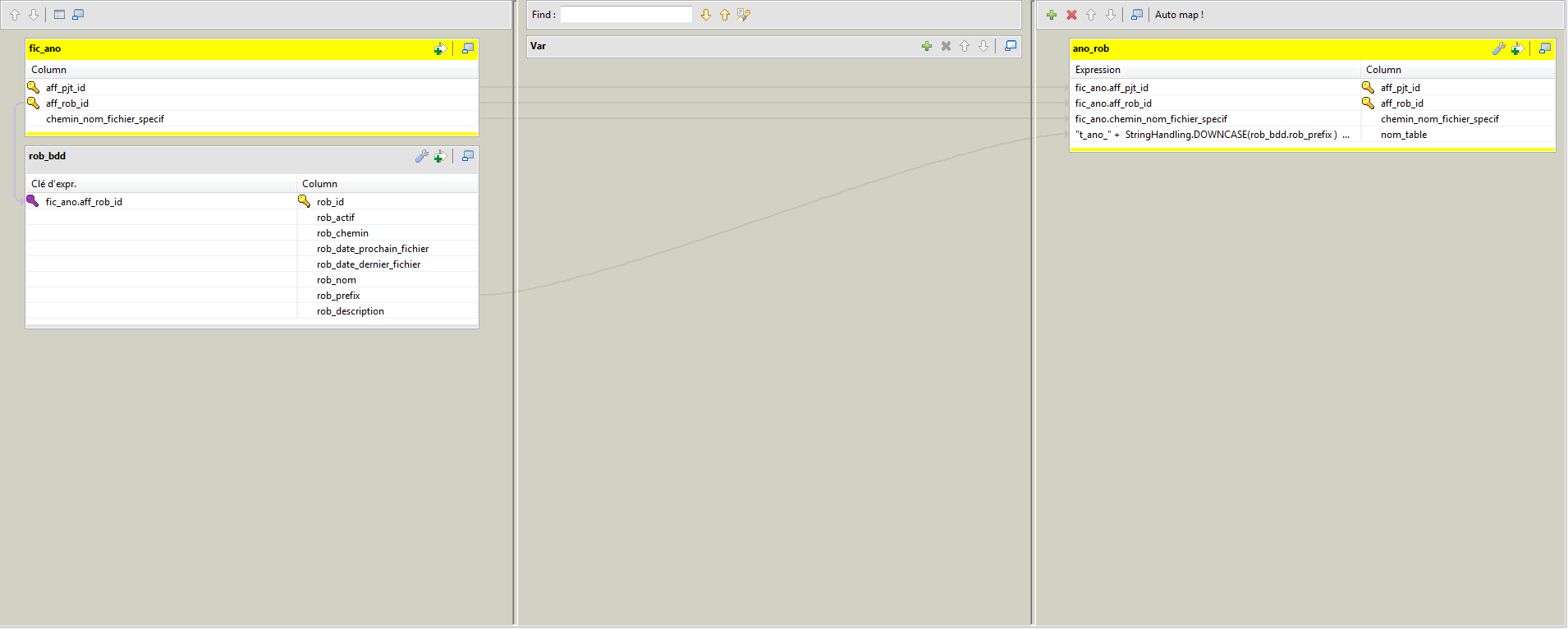Image resolution: width=1568 pixels, height=629 pixels.
Task: Select aff_rob_id column in fic_ano
Action: (x=252, y=103)
